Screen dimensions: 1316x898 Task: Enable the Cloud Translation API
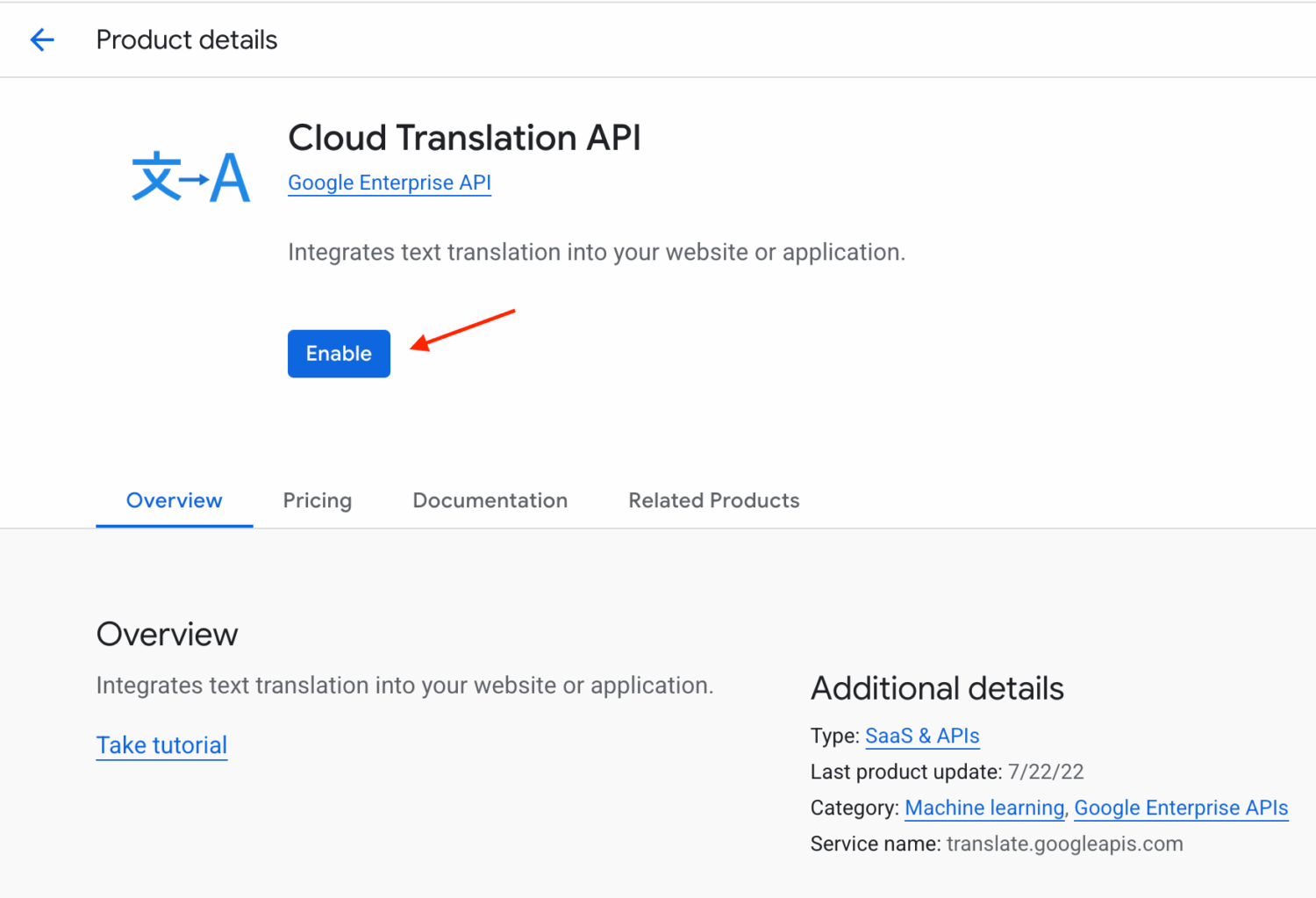(x=339, y=354)
